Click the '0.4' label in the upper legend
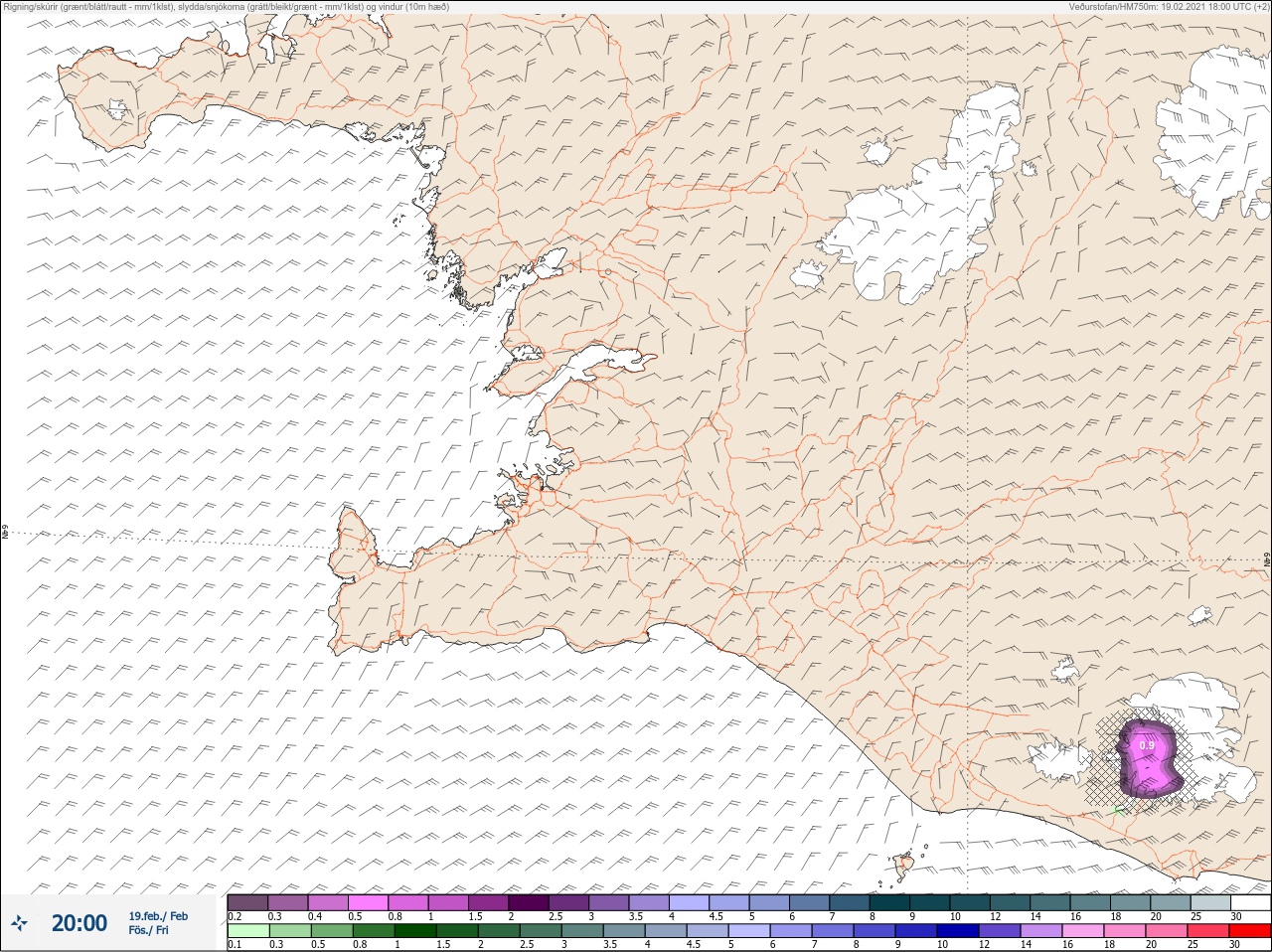The height and width of the screenshot is (952, 1272). [315, 916]
